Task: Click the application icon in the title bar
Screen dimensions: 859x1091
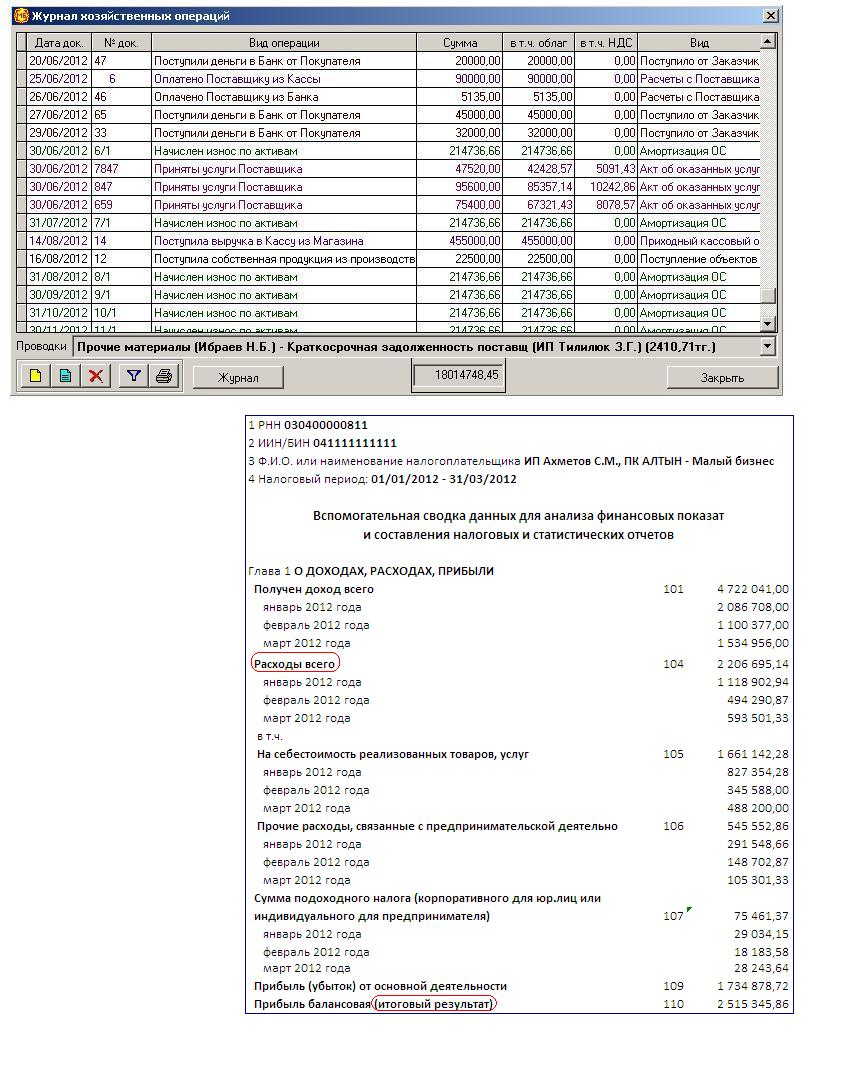Action: tap(22, 15)
